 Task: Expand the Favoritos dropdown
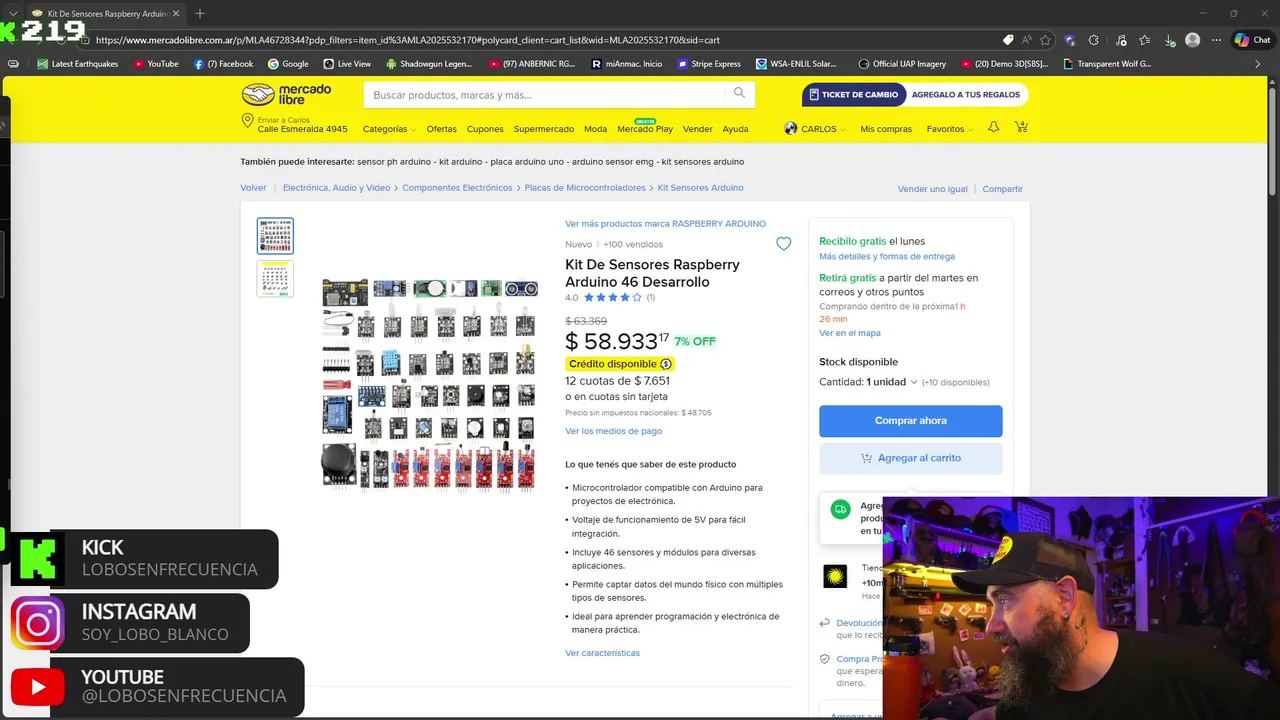tap(950, 129)
